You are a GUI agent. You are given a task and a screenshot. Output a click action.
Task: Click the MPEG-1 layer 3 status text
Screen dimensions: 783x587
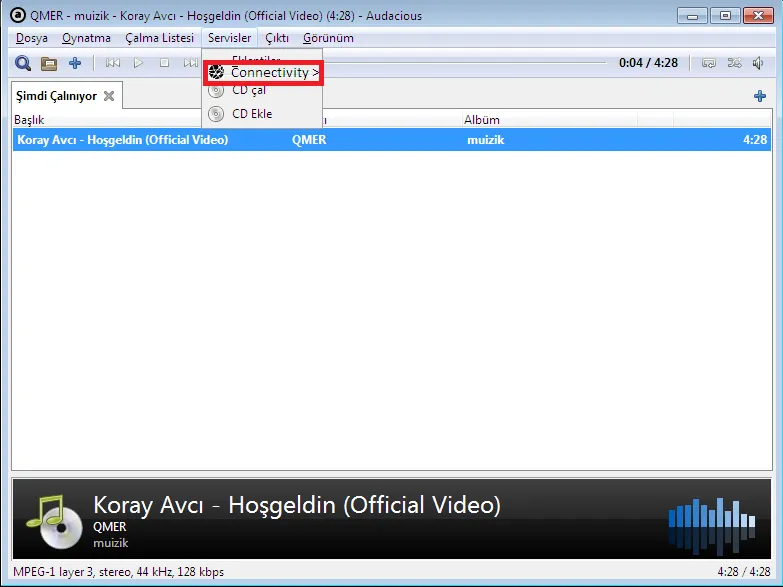[118, 572]
